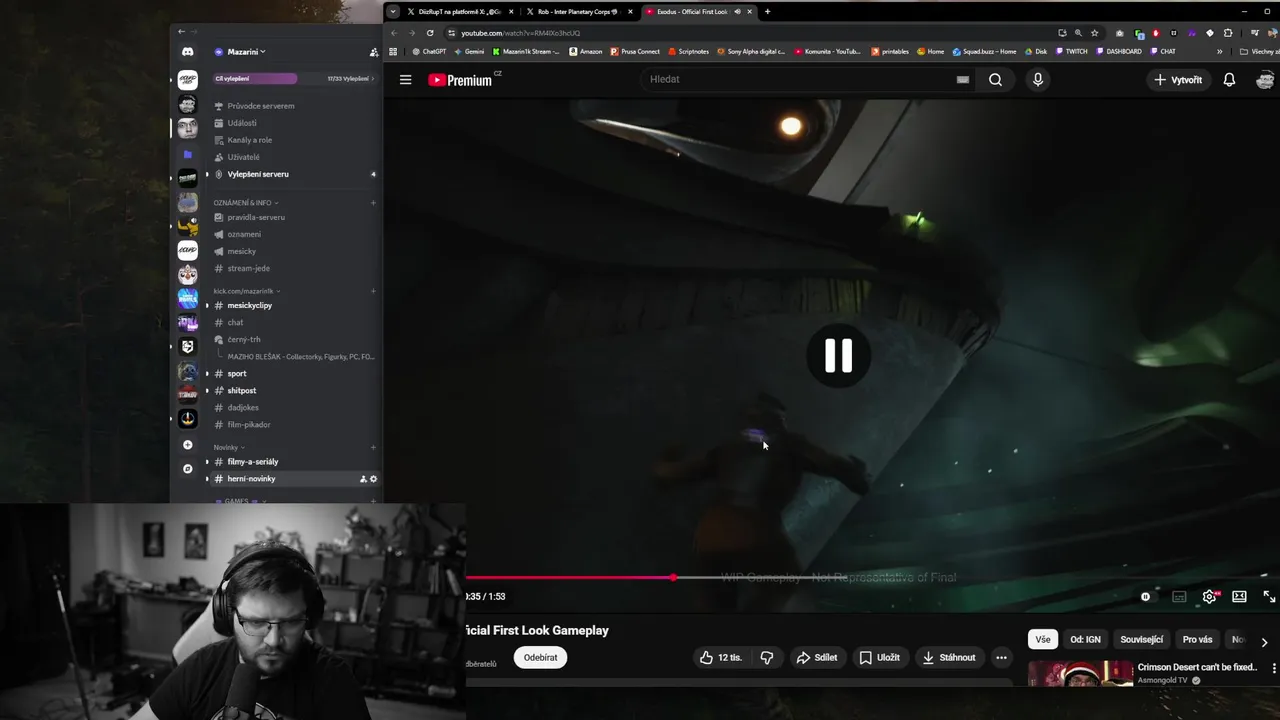Pause the video with the center pause button
The image size is (1280, 720).
point(838,355)
